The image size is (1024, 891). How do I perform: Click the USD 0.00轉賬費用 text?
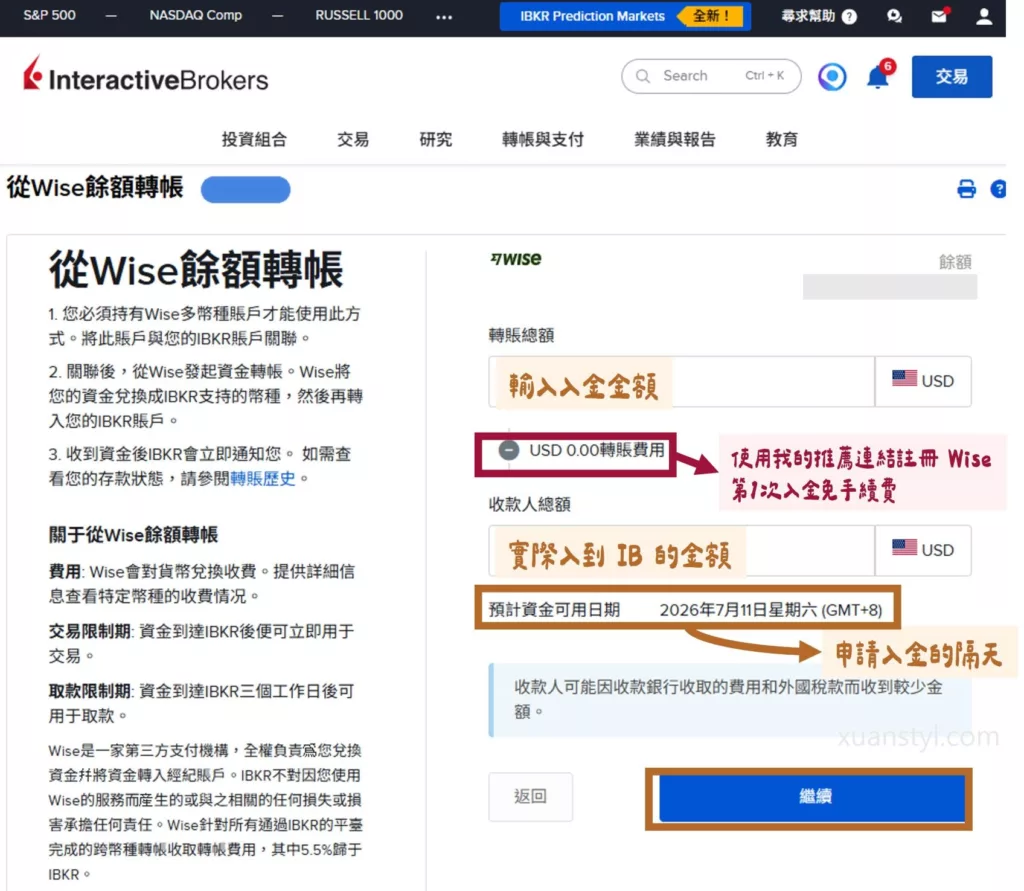tap(596, 450)
